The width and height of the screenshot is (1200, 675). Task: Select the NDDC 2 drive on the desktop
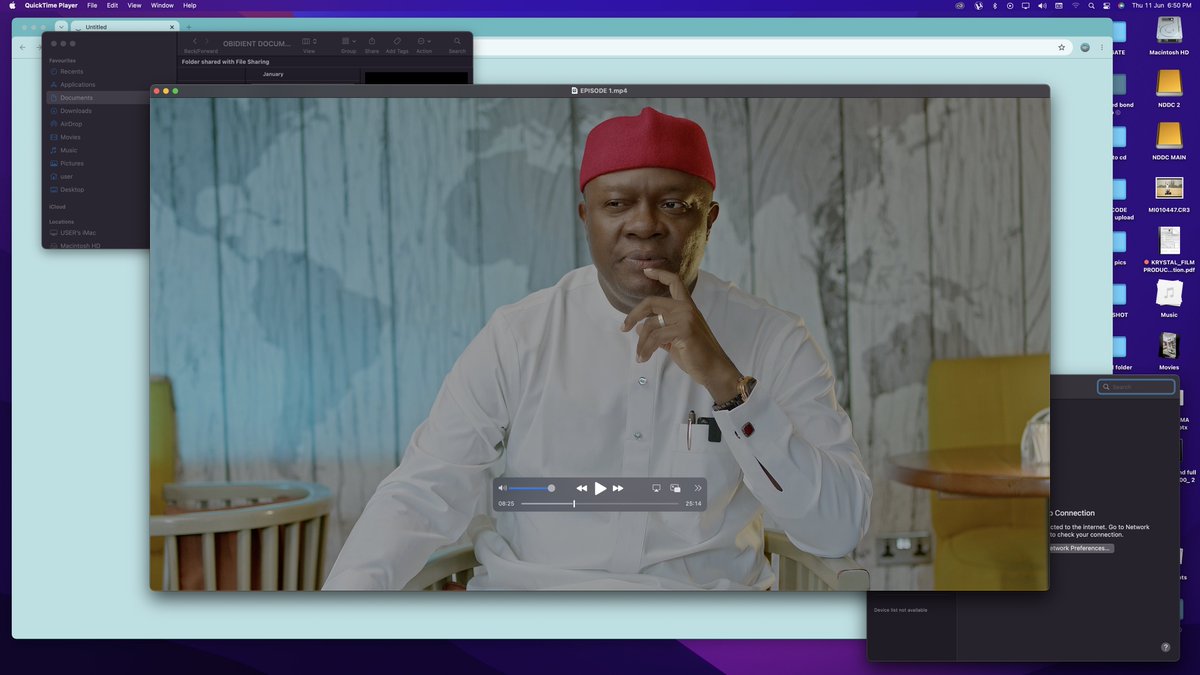point(1169,82)
